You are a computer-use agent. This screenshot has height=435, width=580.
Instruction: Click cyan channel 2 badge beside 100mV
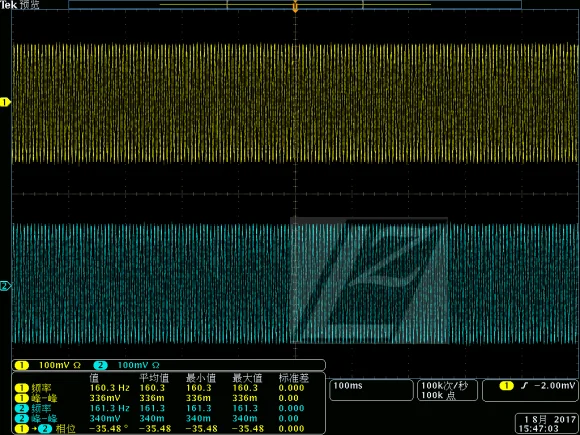click(x=100, y=365)
